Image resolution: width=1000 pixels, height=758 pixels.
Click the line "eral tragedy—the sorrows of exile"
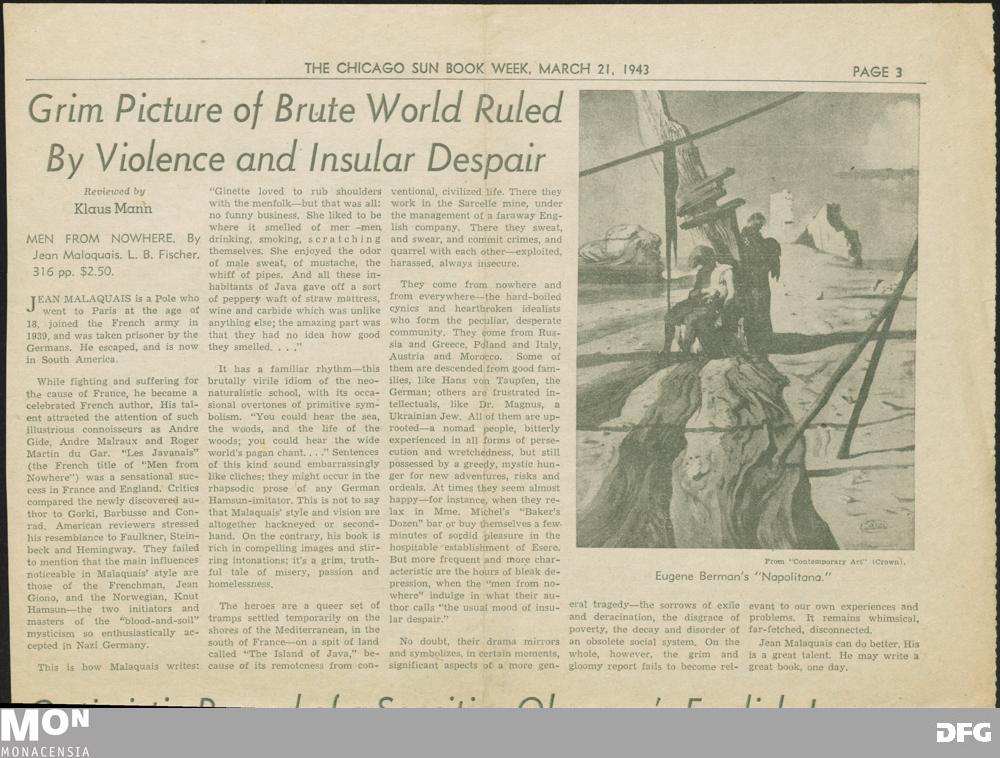(x=654, y=604)
